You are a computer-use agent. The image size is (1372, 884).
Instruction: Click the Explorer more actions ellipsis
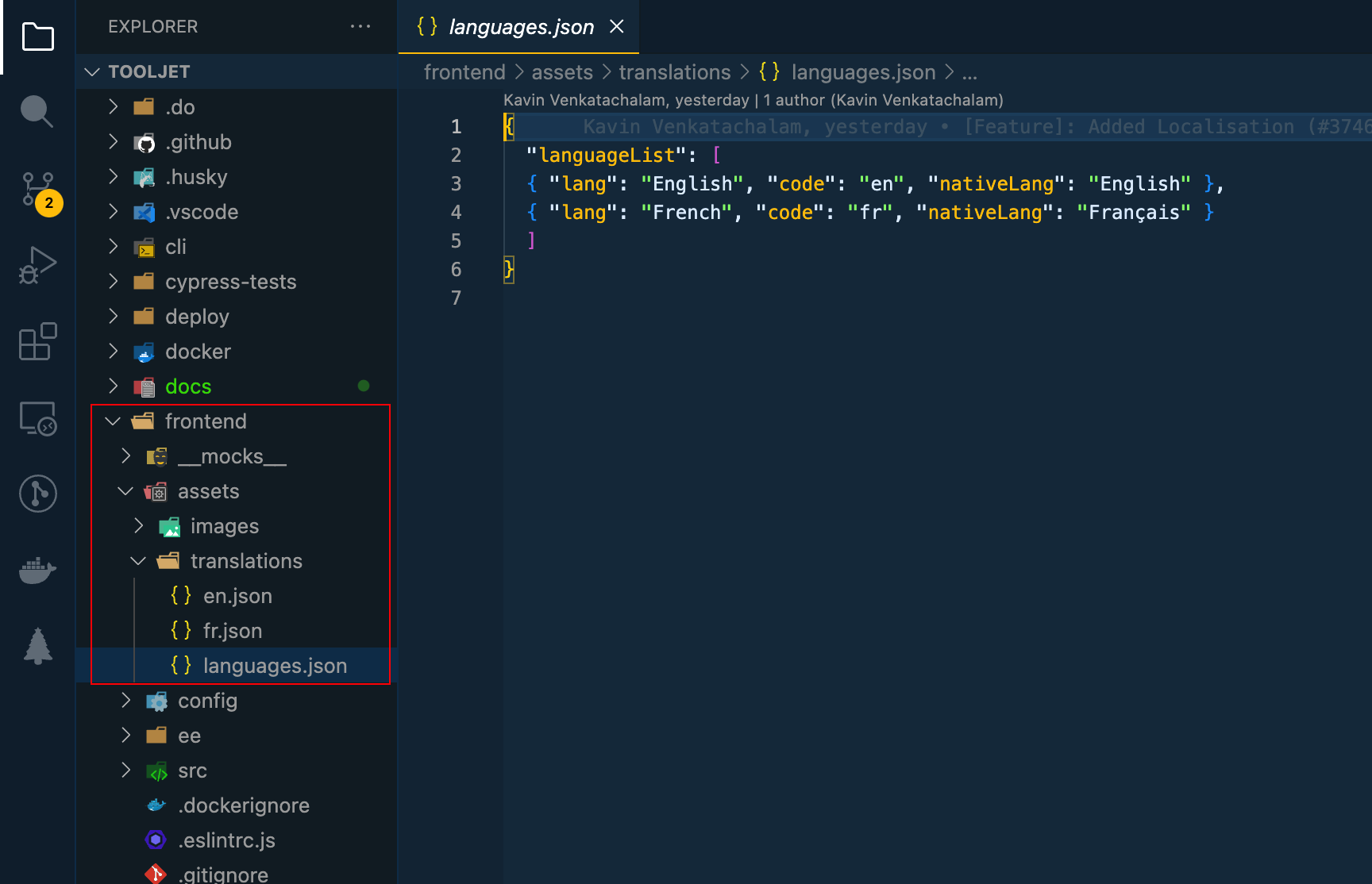click(360, 26)
